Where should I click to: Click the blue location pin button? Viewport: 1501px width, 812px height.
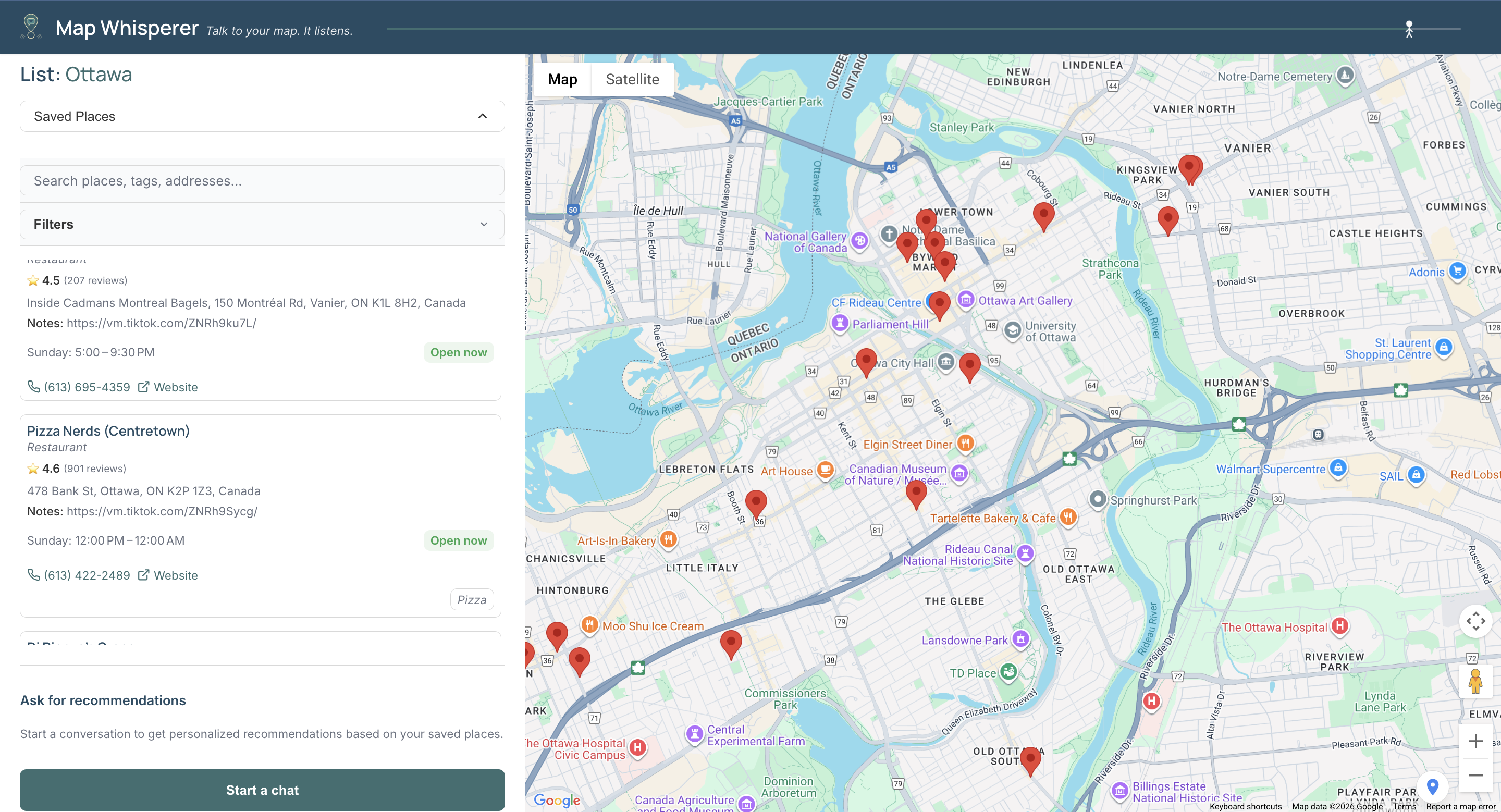click(1432, 787)
